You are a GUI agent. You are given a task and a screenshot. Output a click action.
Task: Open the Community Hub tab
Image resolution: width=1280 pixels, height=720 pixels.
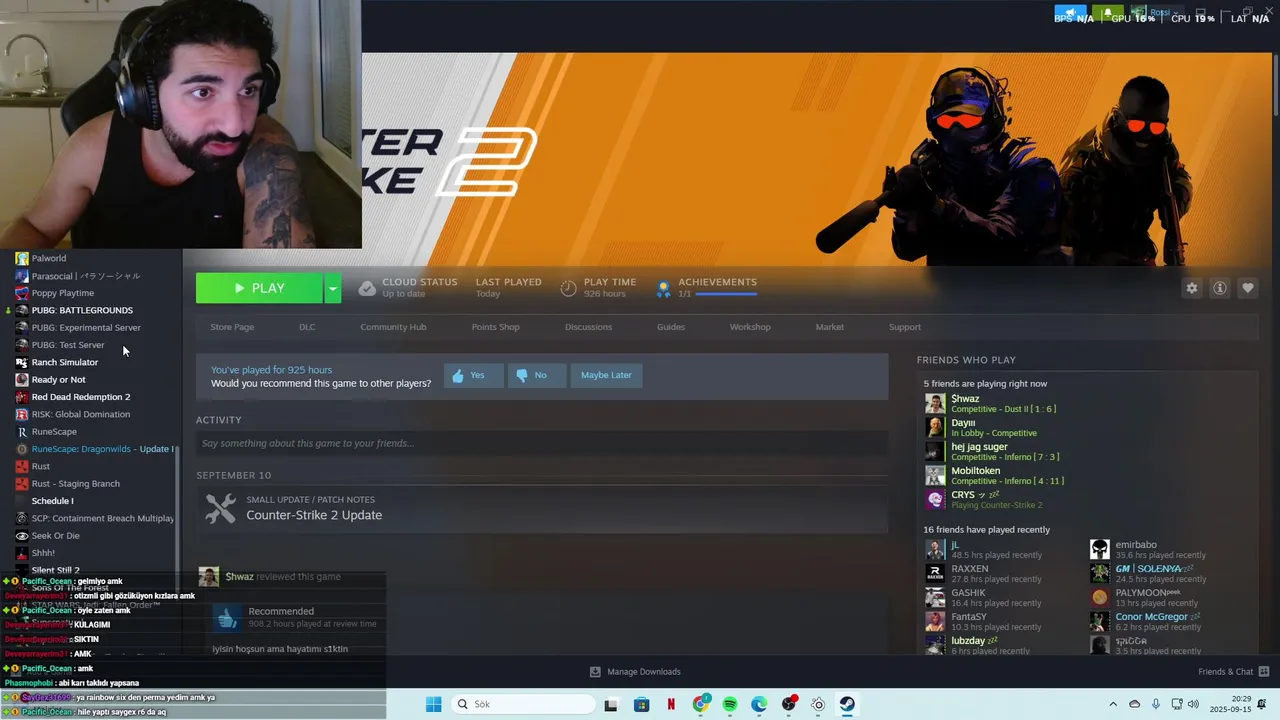(x=393, y=327)
